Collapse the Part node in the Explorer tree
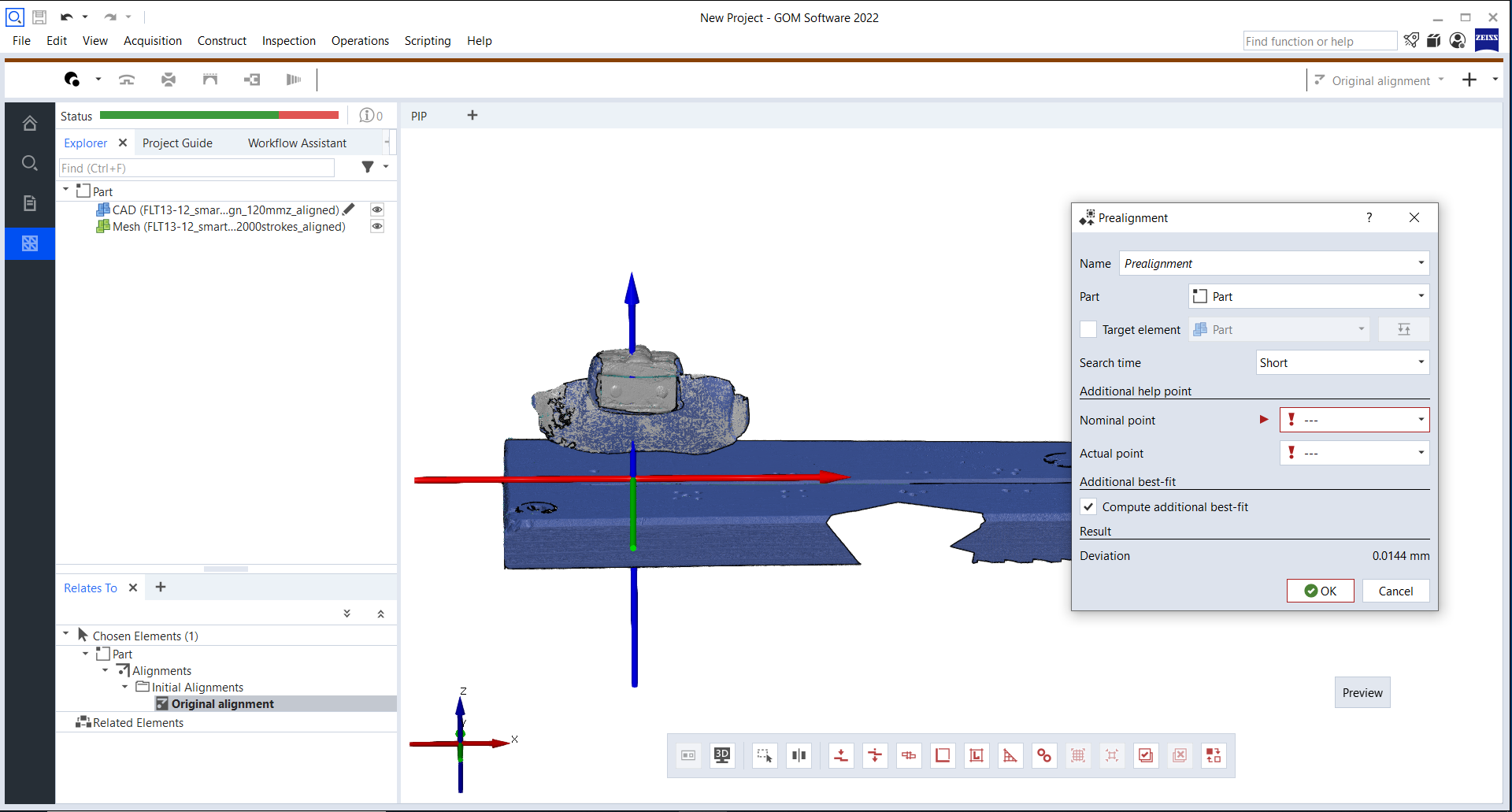The image size is (1512, 812). pyautogui.click(x=66, y=190)
